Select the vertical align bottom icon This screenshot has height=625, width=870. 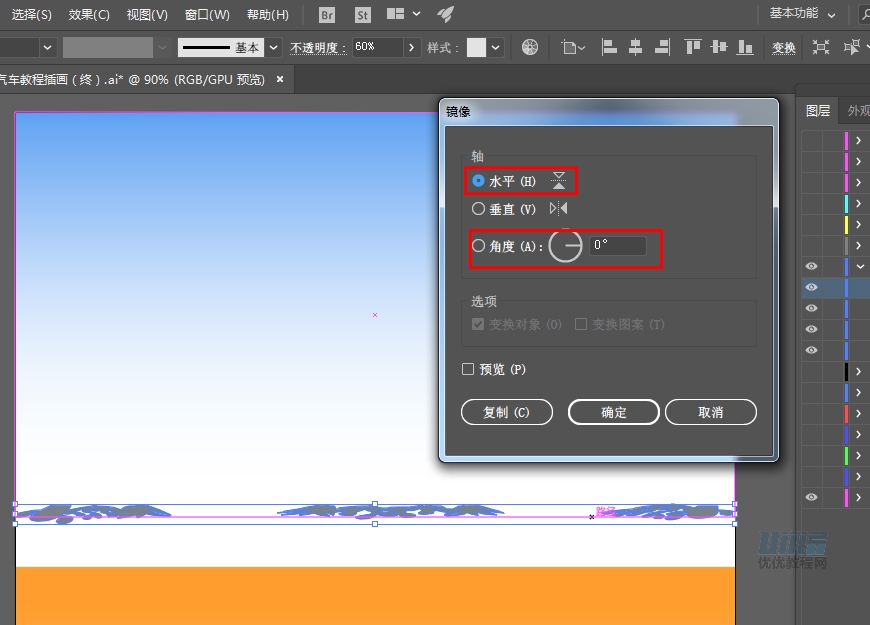[x=744, y=47]
